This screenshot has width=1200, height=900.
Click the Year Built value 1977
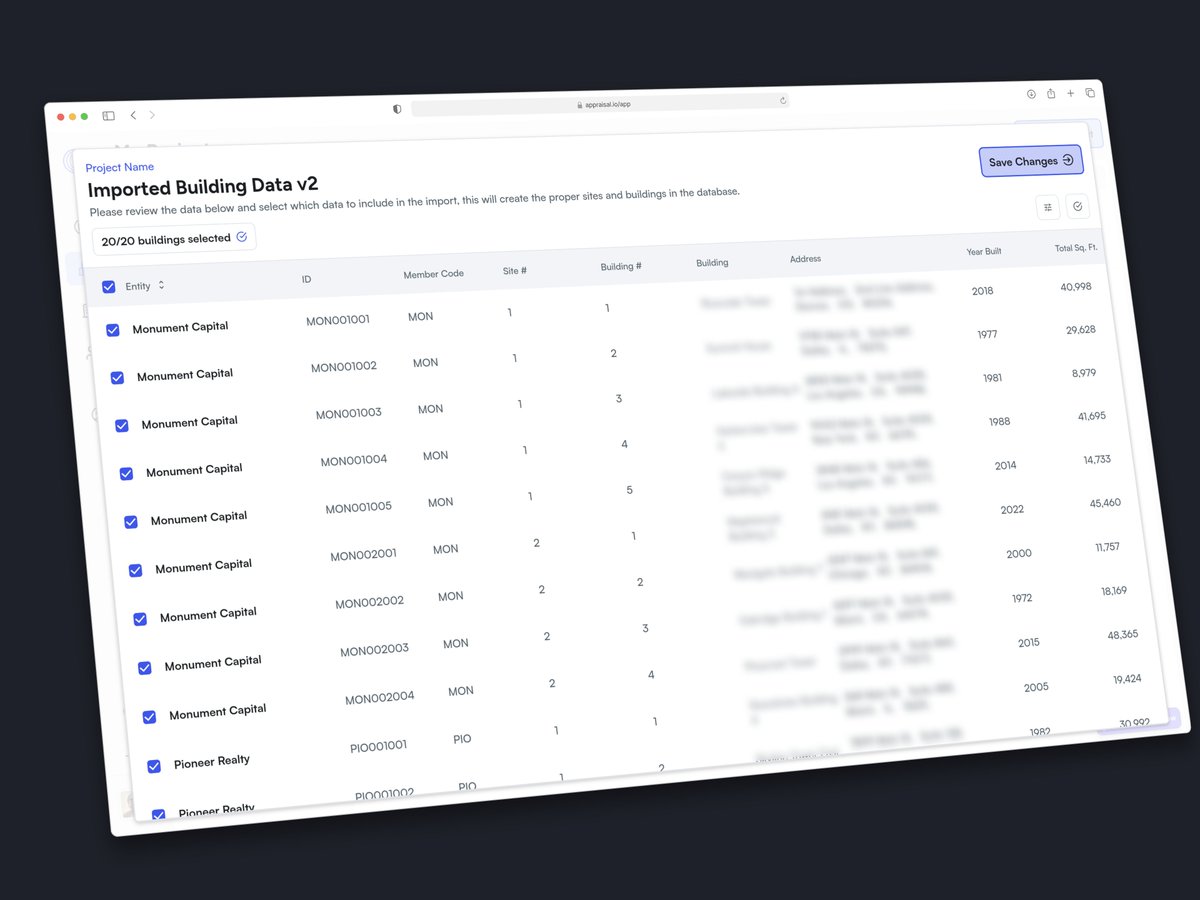coord(988,335)
